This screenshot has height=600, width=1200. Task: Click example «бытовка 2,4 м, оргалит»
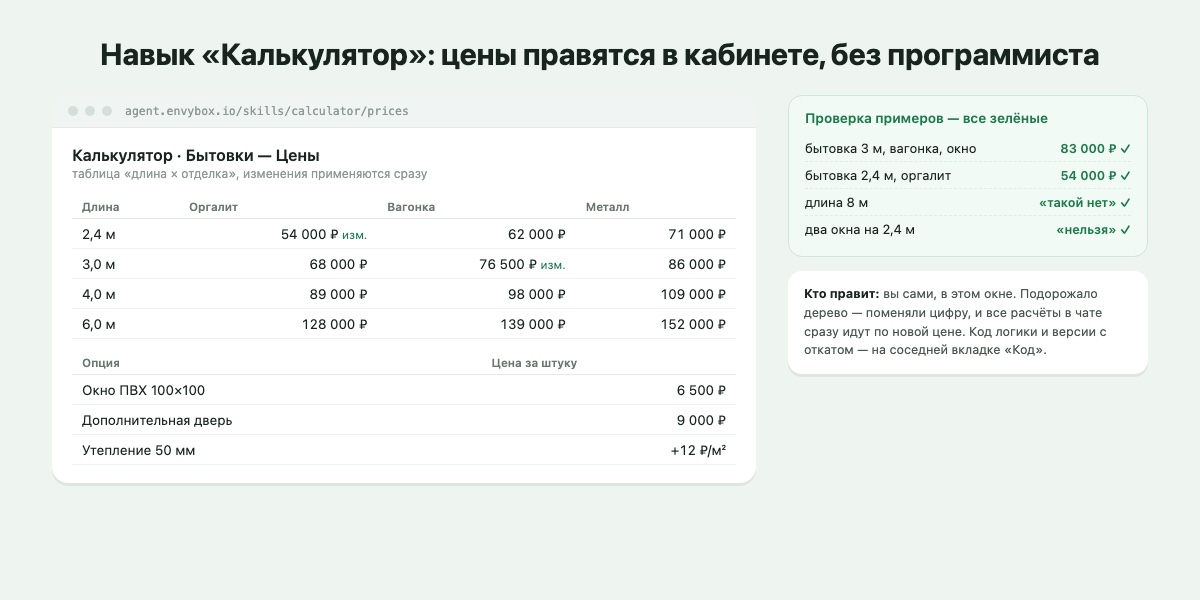coord(878,176)
